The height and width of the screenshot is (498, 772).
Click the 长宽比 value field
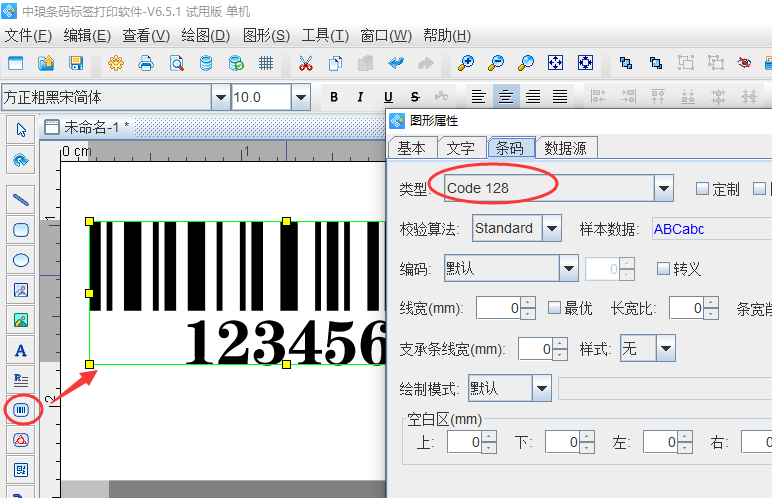coord(686,308)
